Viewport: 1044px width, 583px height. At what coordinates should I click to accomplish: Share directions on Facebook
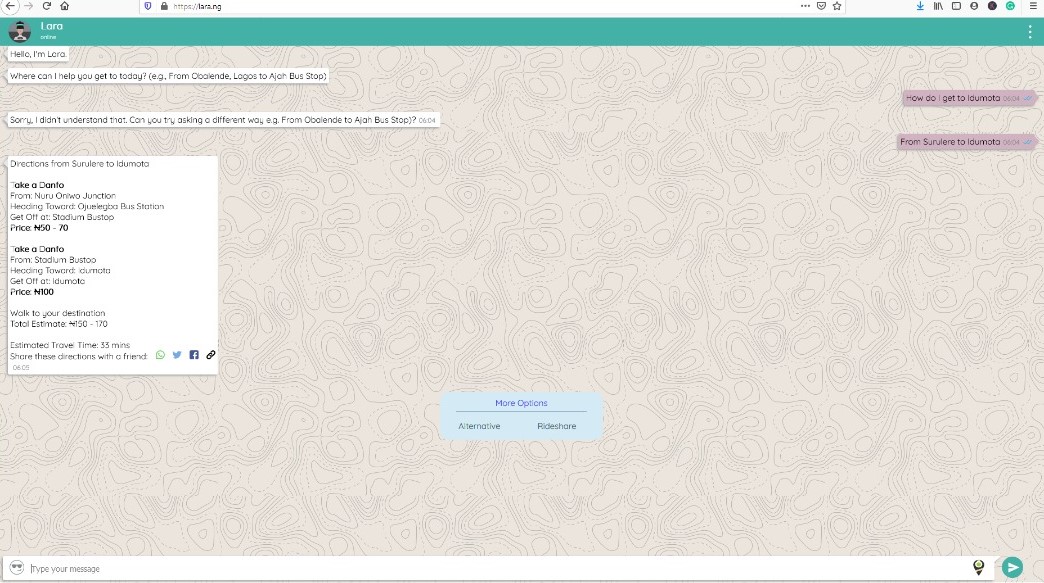(194, 355)
